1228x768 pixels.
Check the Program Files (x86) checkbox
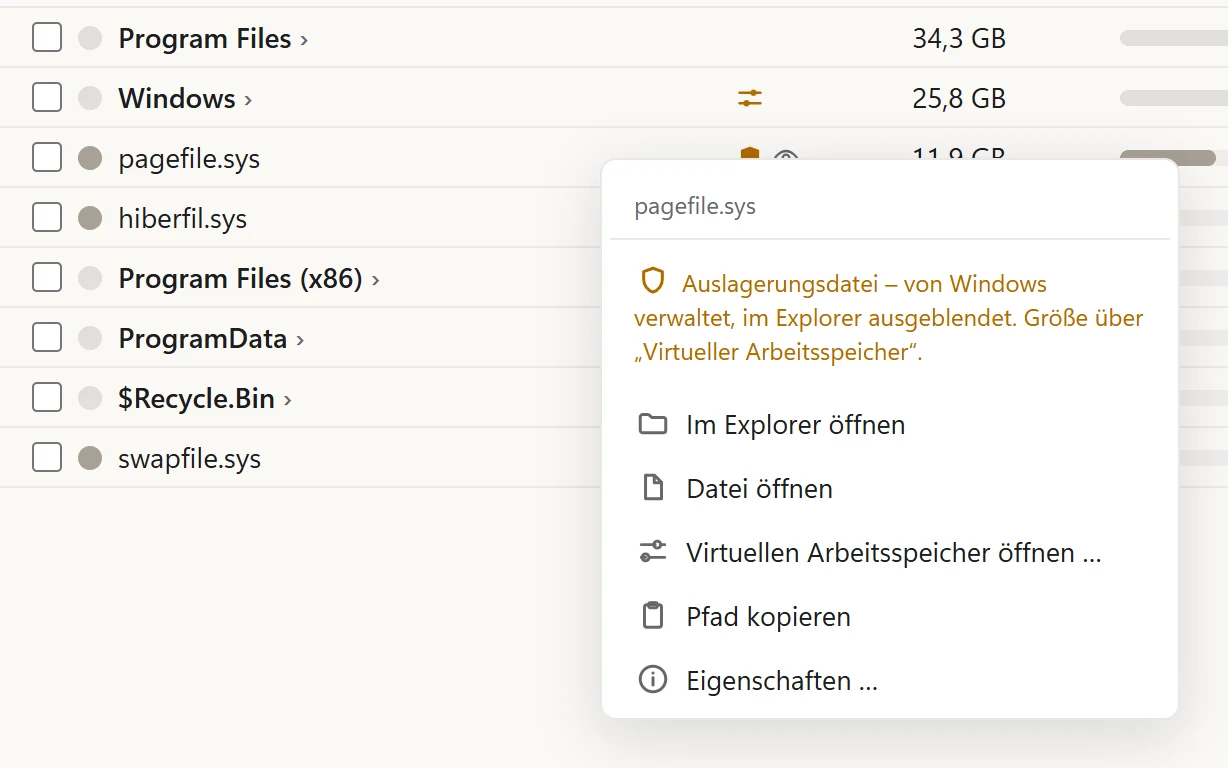(x=47, y=278)
